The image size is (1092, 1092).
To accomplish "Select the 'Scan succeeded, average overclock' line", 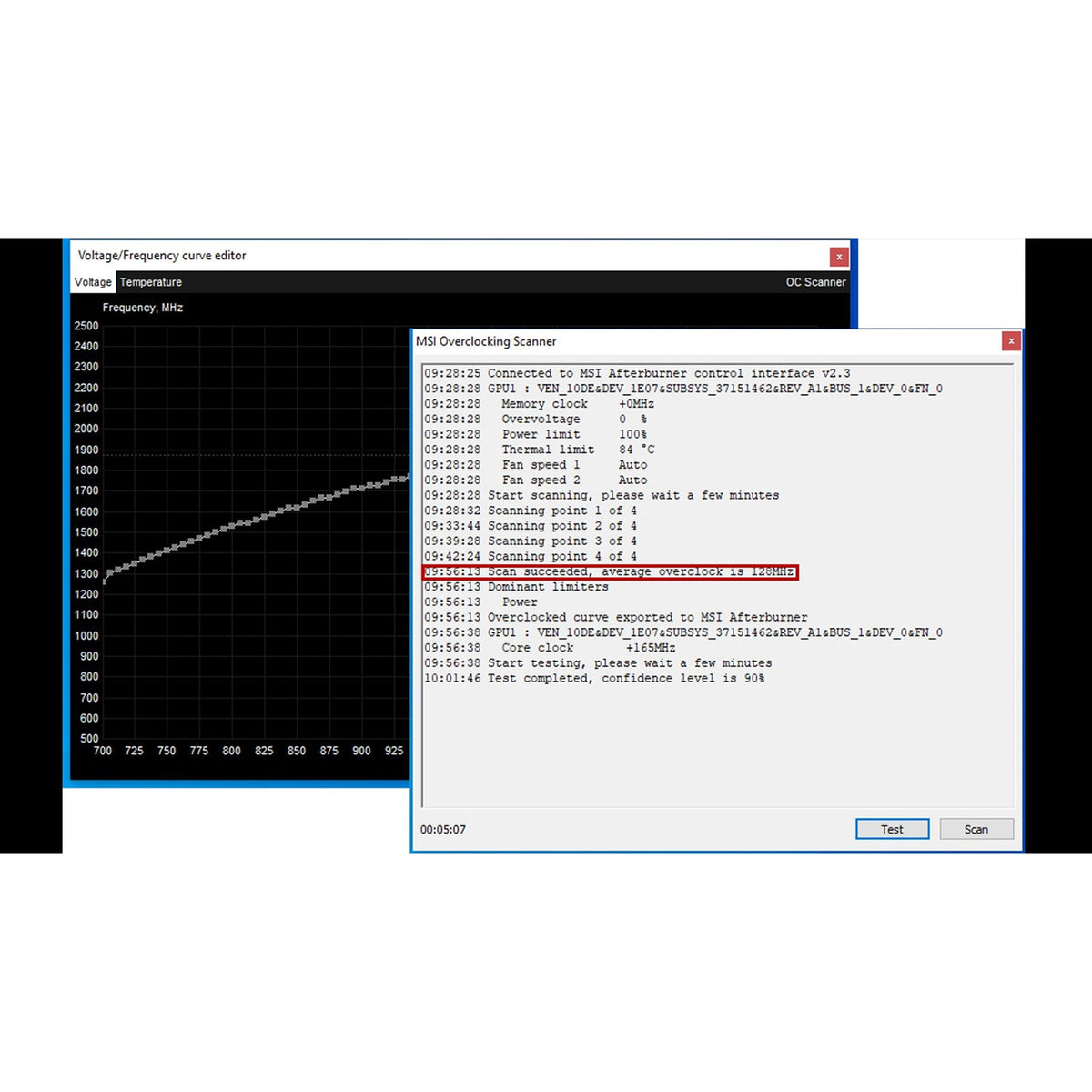I will 609,572.
